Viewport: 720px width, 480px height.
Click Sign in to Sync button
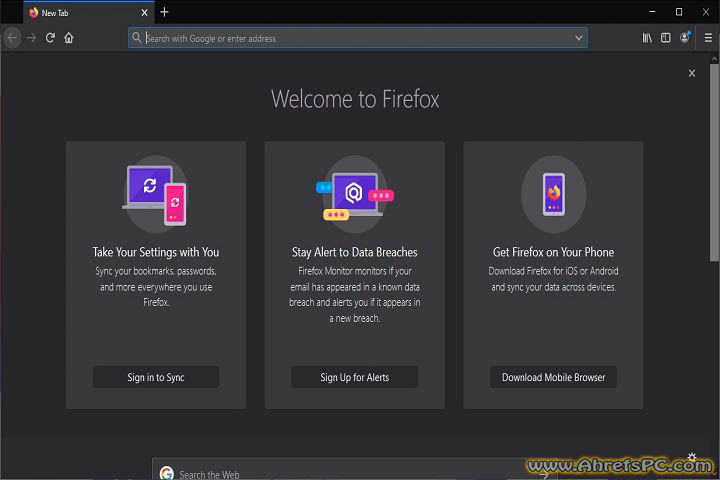[156, 377]
